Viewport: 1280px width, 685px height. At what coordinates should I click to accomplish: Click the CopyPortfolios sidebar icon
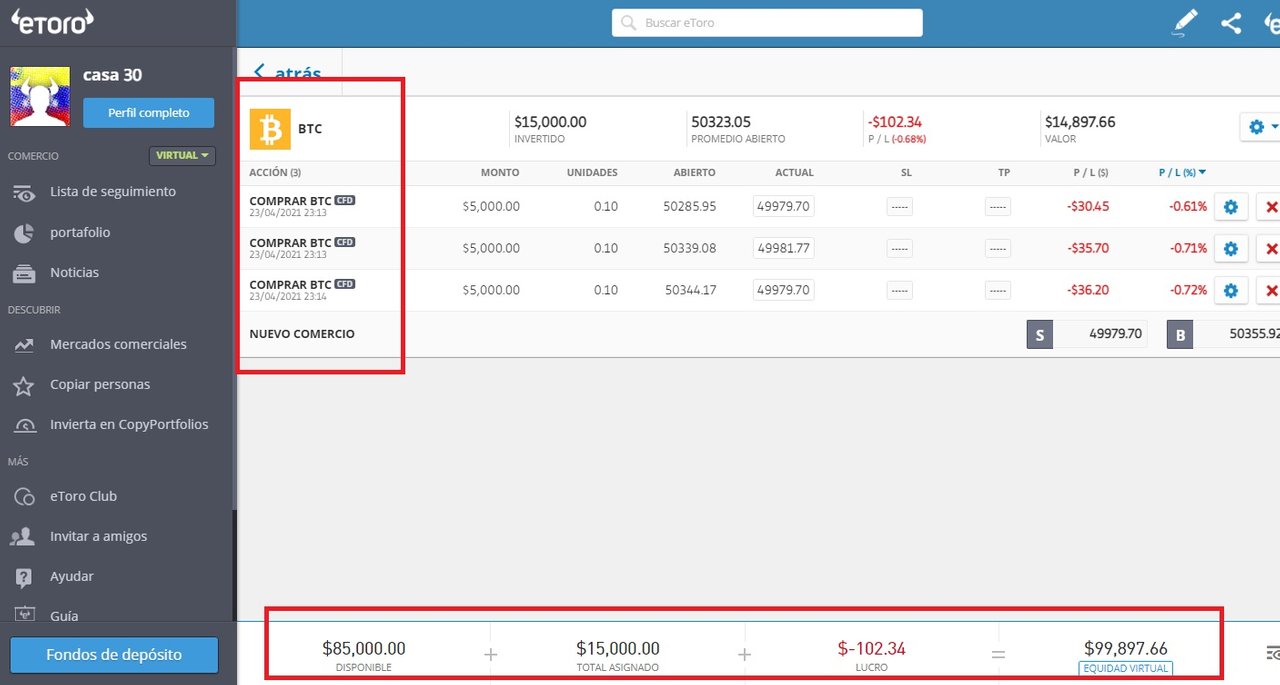click(24, 425)
